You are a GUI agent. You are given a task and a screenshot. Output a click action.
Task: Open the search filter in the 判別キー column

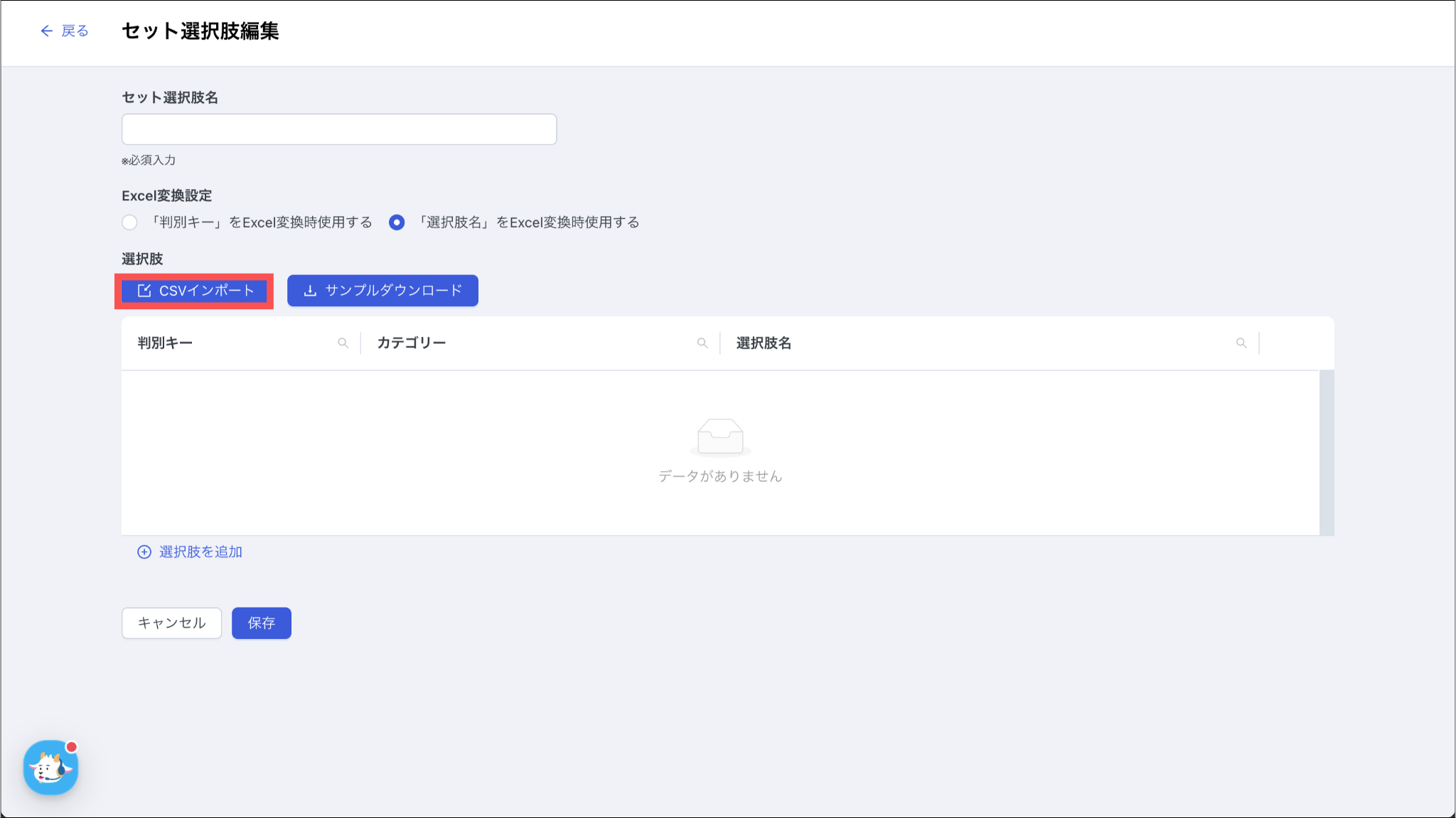click(343, 343)
